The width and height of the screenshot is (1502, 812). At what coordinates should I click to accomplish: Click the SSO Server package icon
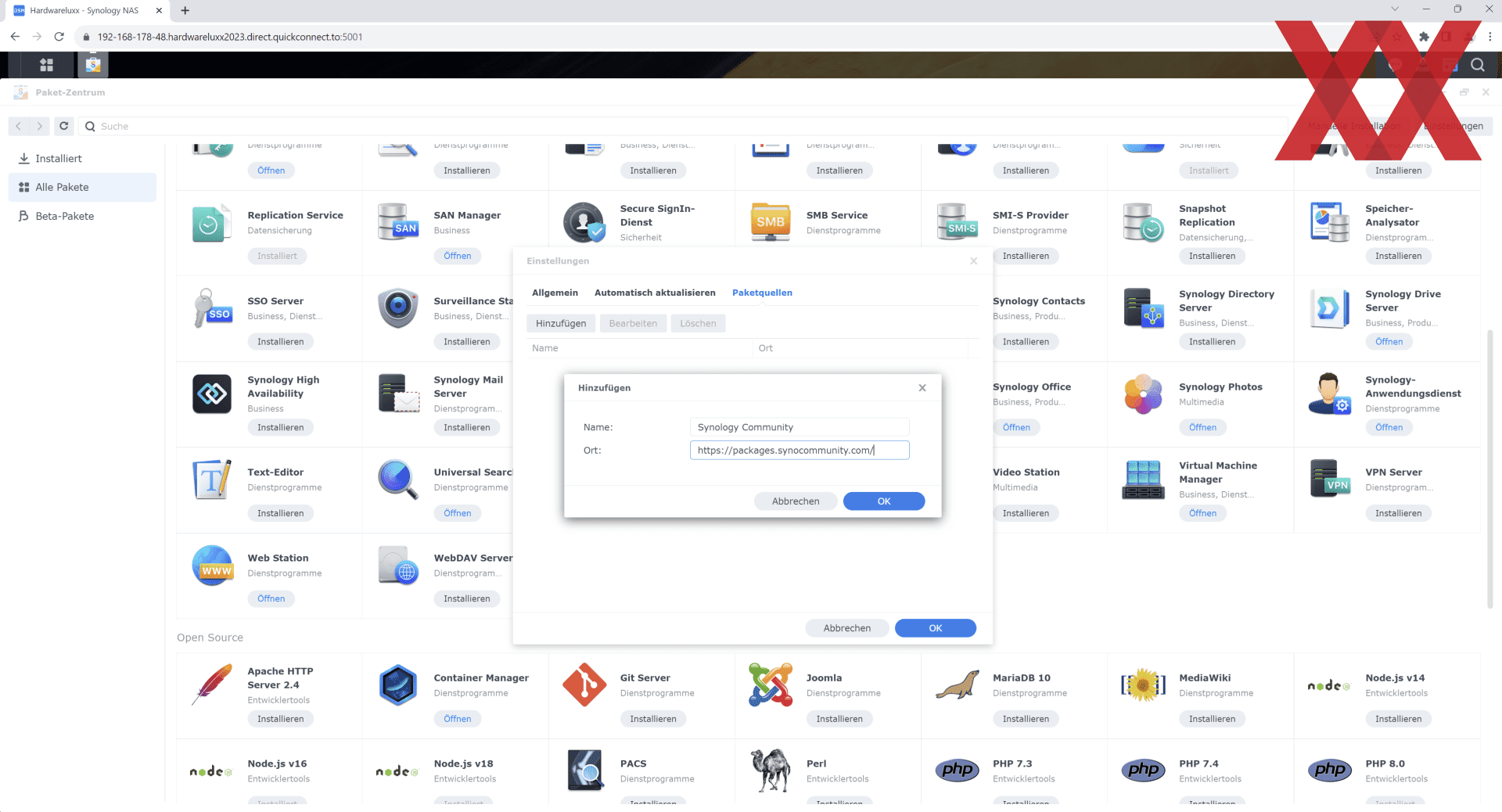pyautogui.click(x=212, y=308)
